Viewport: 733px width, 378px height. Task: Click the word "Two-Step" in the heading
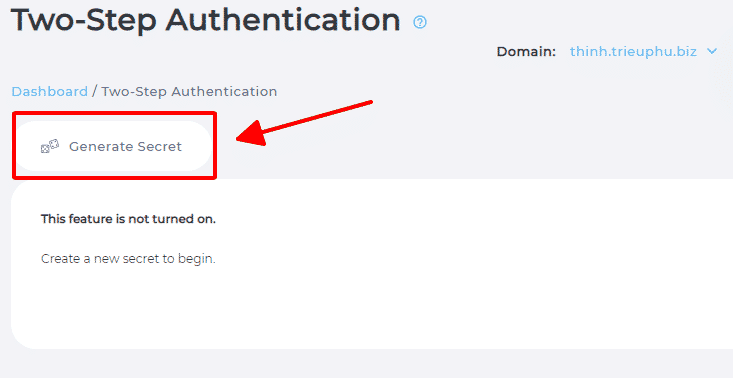[x=84, y=21]
